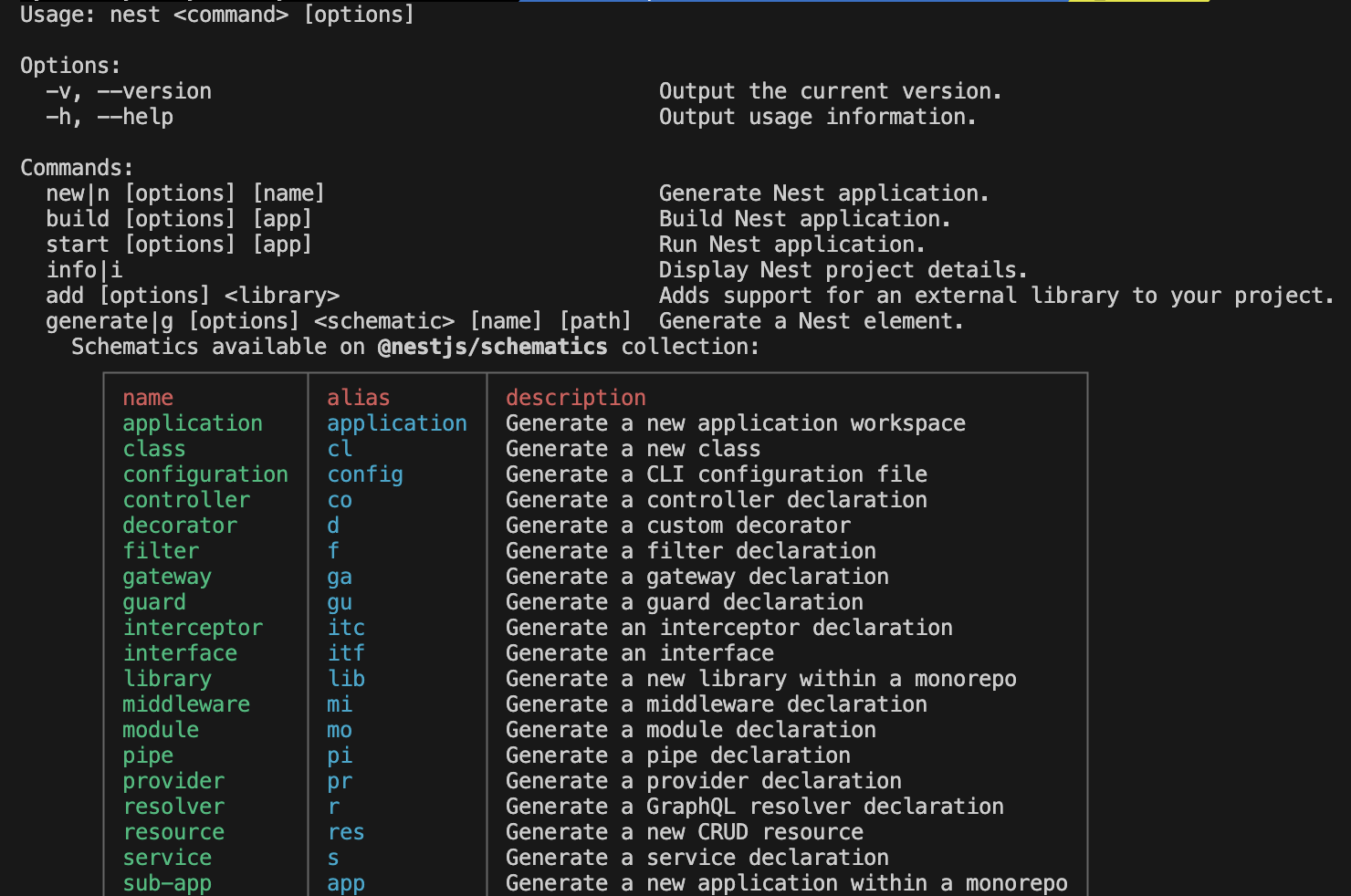Click the 'res' alias
1351x896 pixels.
click(x=346, y=832)
